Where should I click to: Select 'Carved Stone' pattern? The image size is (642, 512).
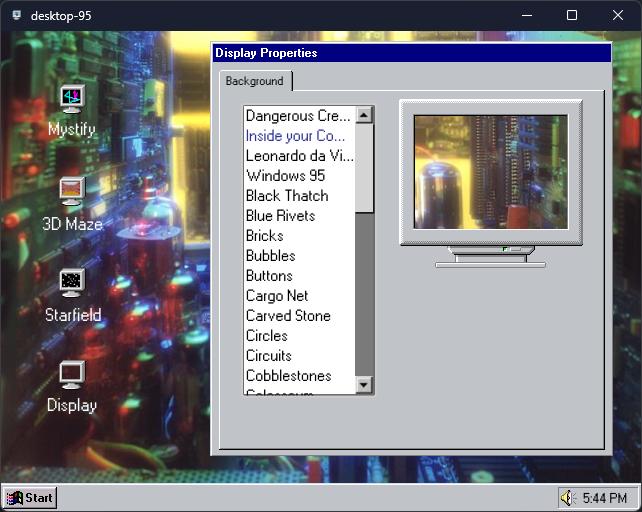pyautogui.click(x=299, y=316)
